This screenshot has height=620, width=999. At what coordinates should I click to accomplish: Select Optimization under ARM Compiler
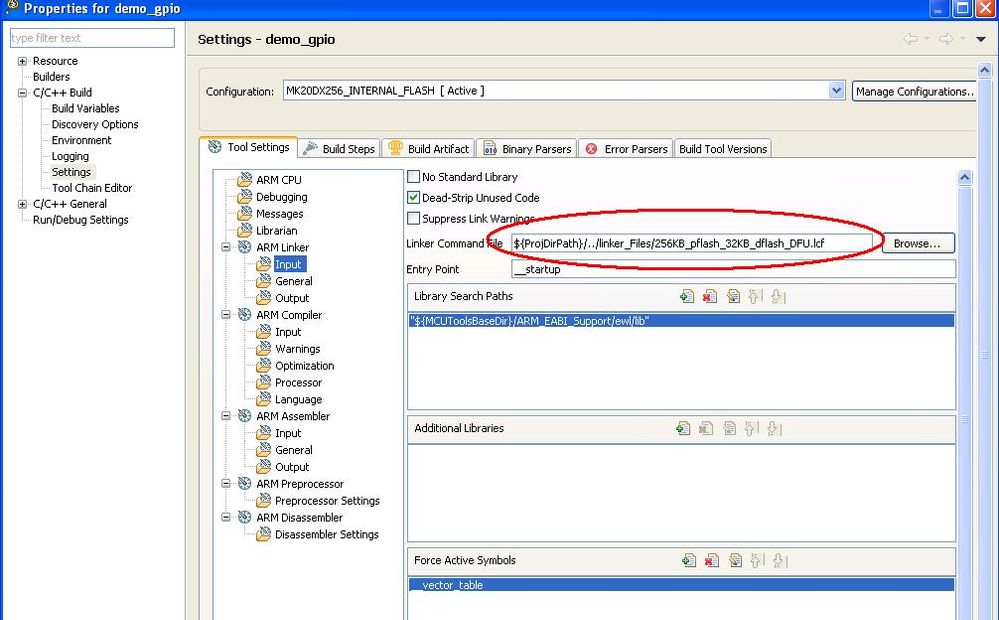305,366
